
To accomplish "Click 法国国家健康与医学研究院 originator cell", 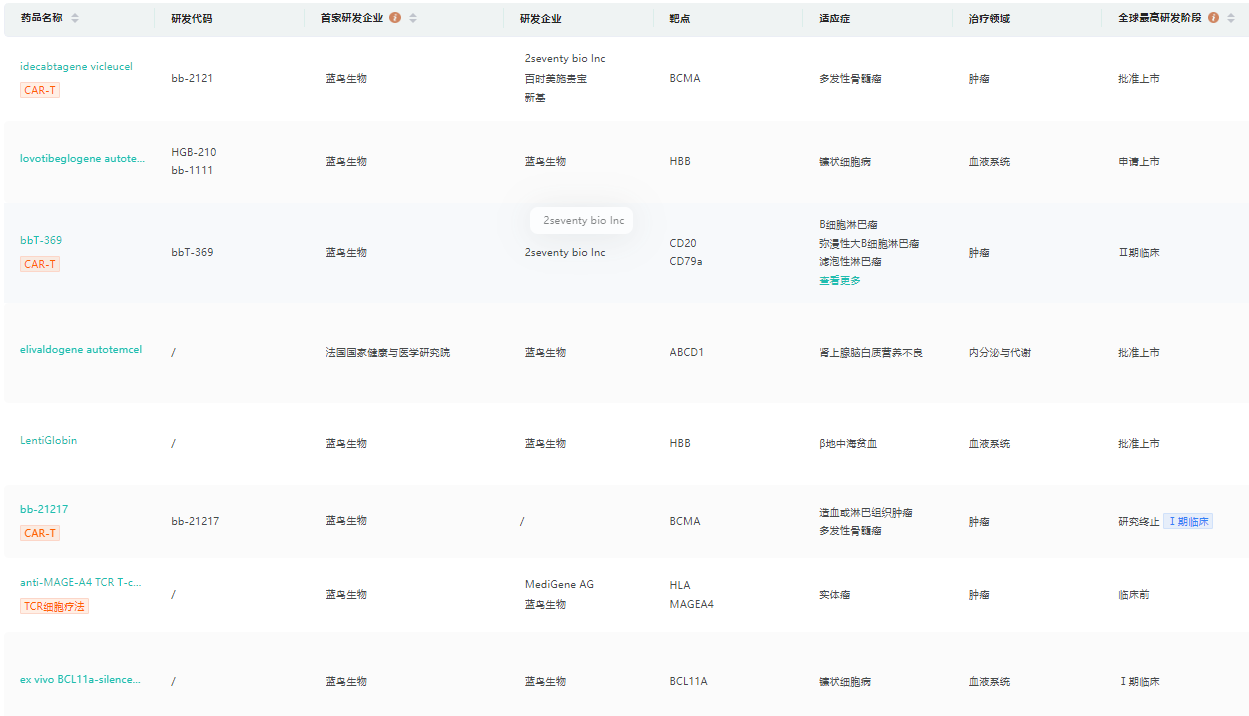I will [387, 352].
